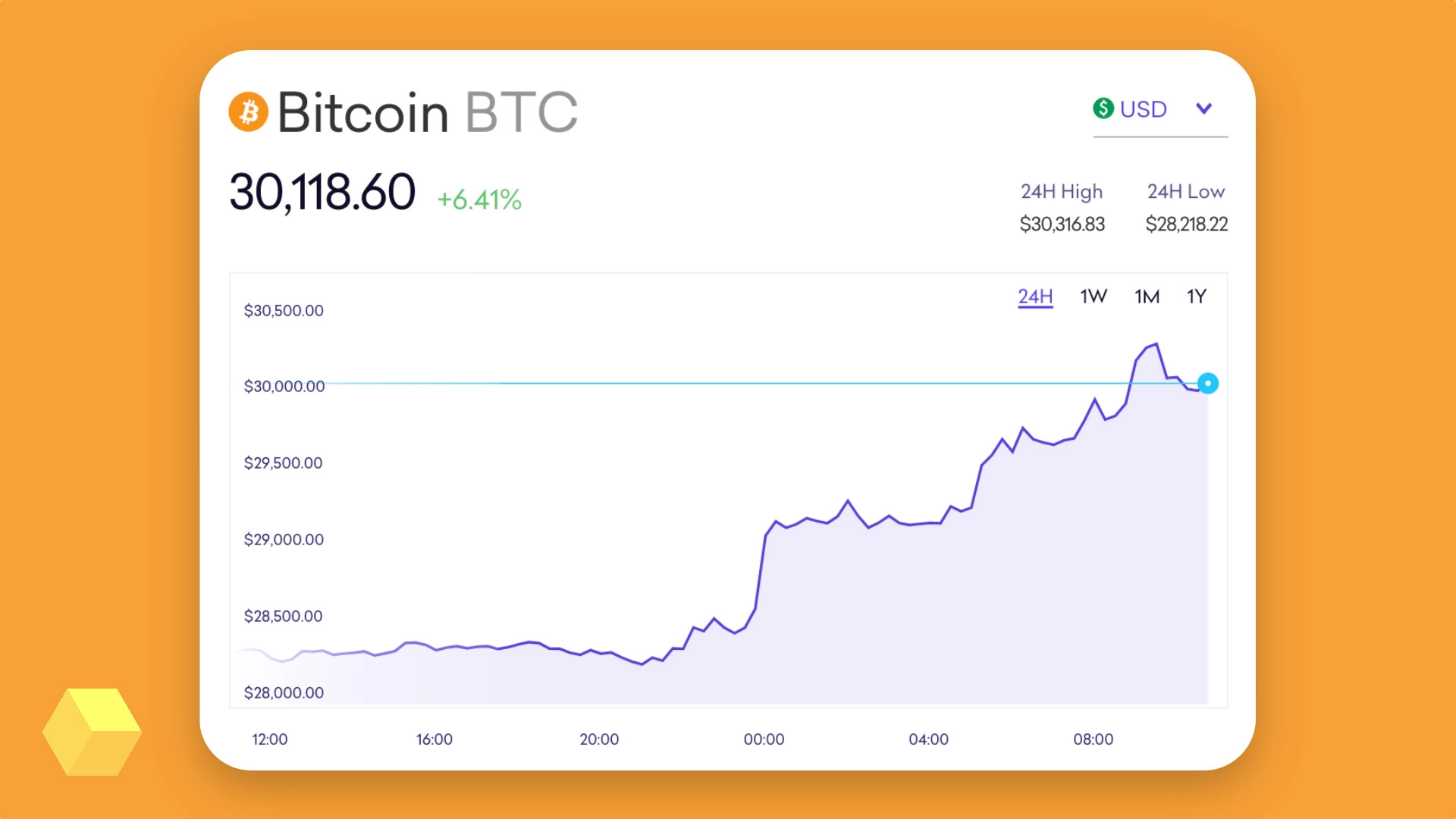Click the $30,316.83 high value
1456x819 pixels.
(1062, 224)
